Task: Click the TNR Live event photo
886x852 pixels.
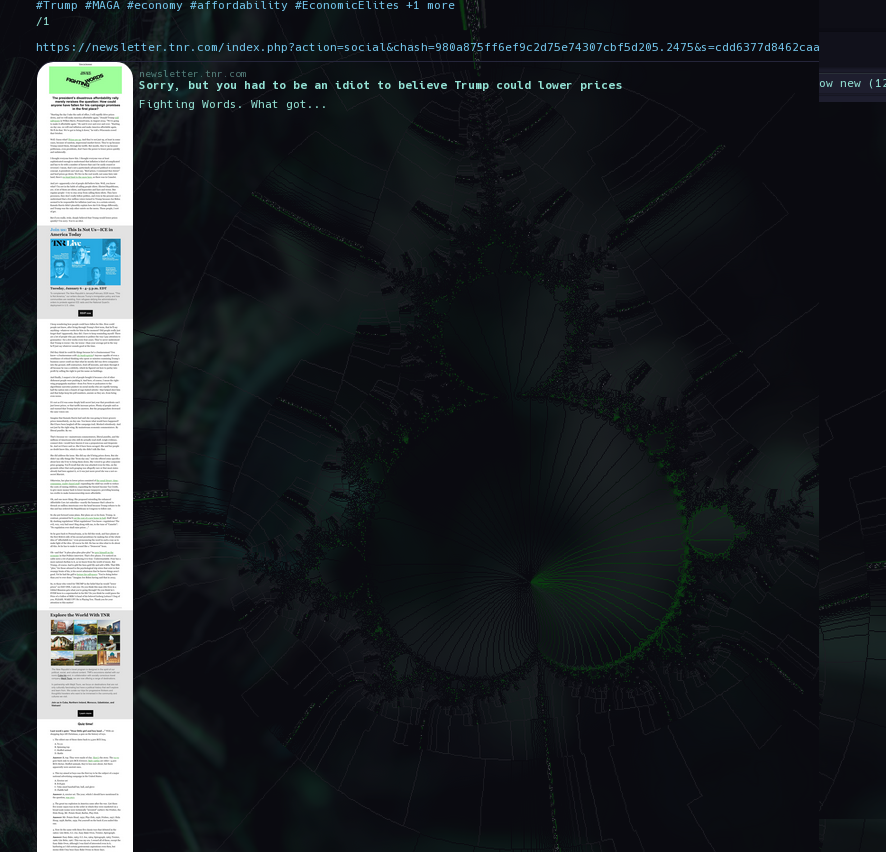Action: [x=85, y=262]
